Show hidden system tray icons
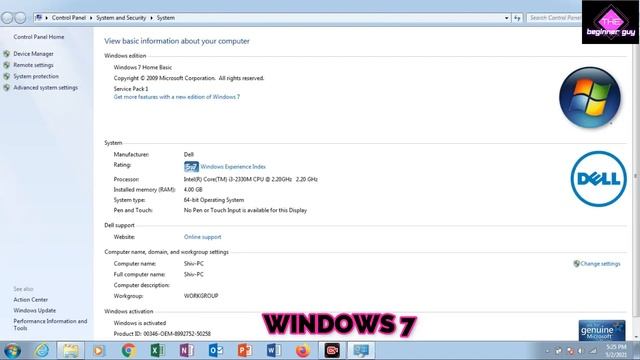 coord(547,351)
